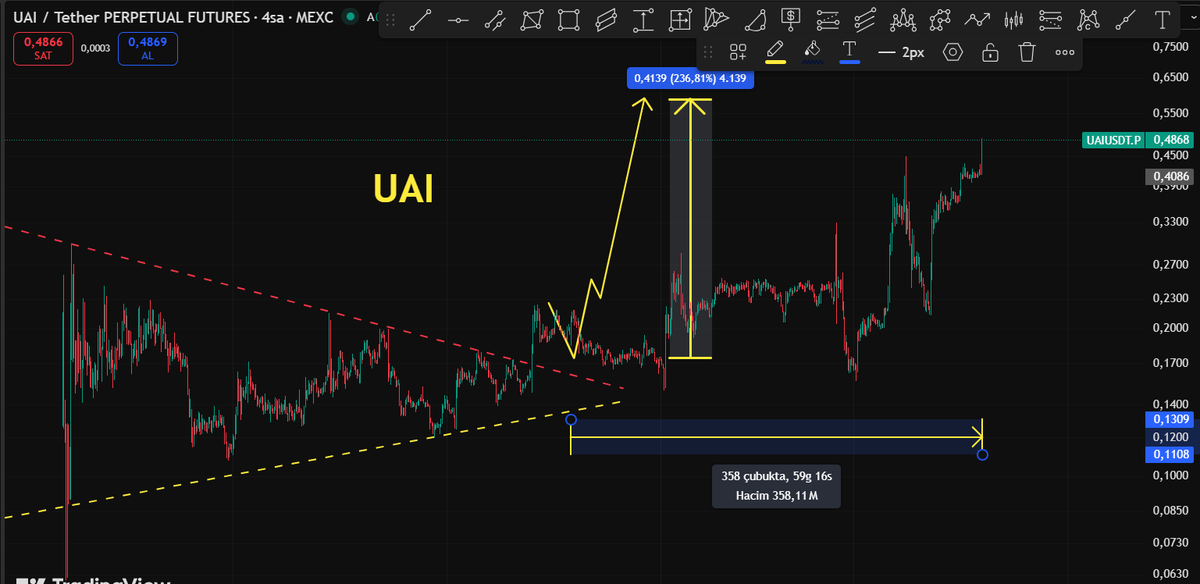Click the 0,2000 price axis label
This screenshot has height=584, width=1200.
click(1170, 328)
